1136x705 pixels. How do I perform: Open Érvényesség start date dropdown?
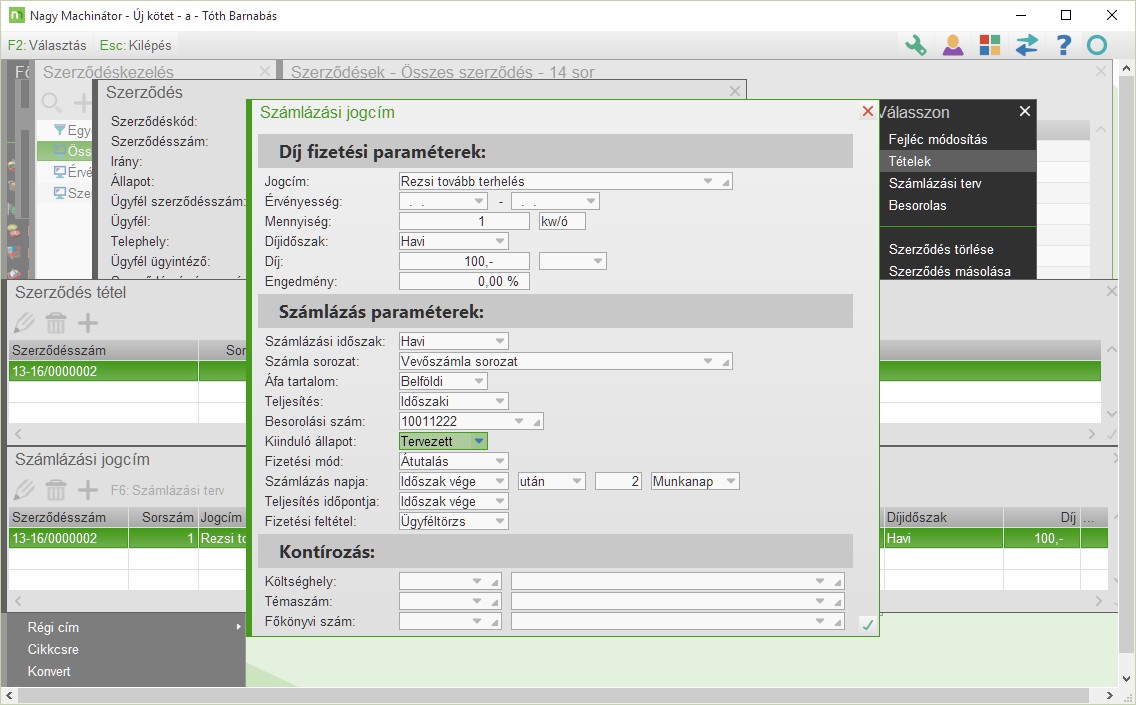point(479,201)
